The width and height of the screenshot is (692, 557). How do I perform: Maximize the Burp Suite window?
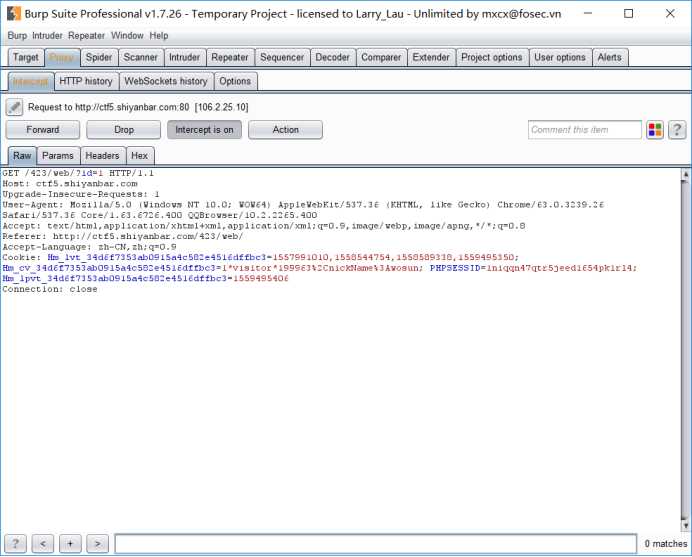(x=628, y=14)
